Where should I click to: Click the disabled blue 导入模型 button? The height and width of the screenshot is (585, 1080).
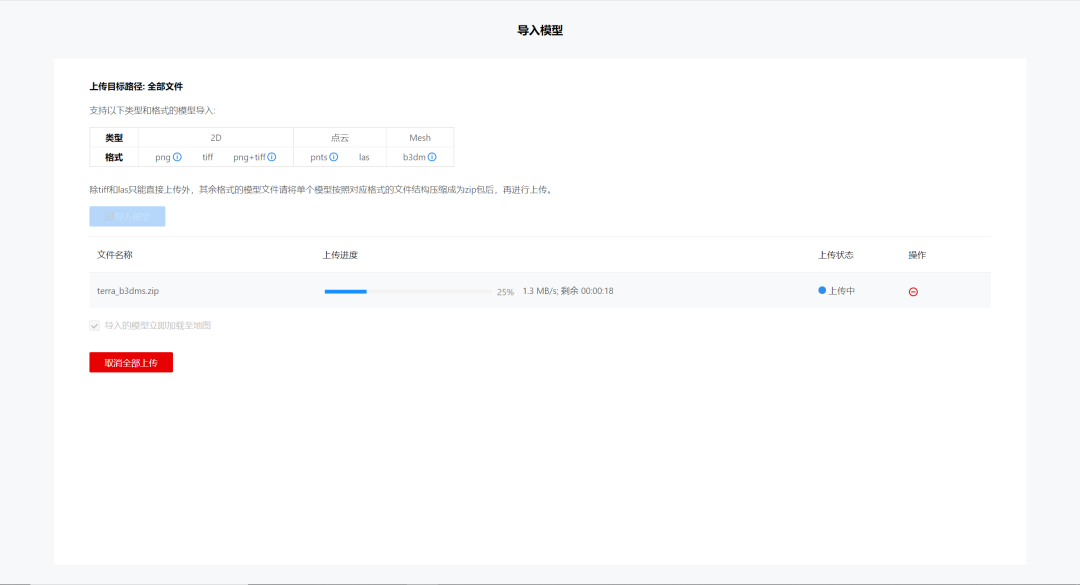[x=127, y=216]
